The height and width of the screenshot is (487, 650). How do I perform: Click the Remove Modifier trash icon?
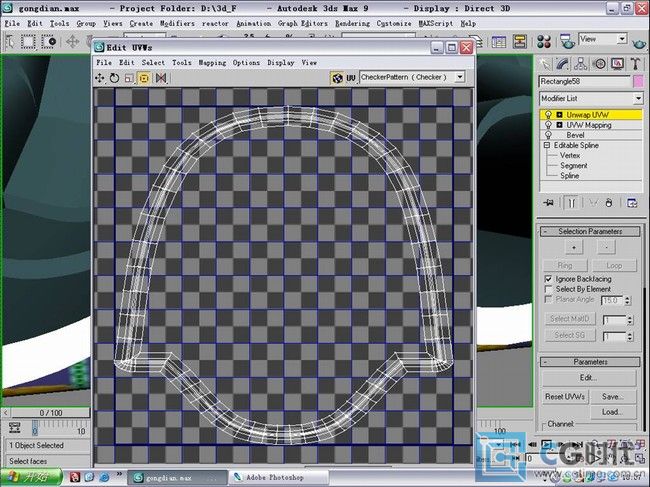coord(609,203)
